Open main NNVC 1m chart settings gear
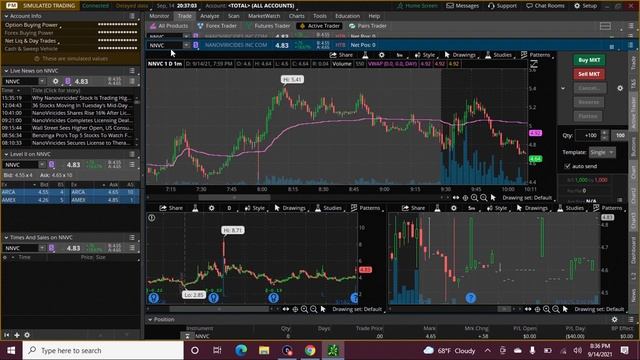 (x=381, y=55)
